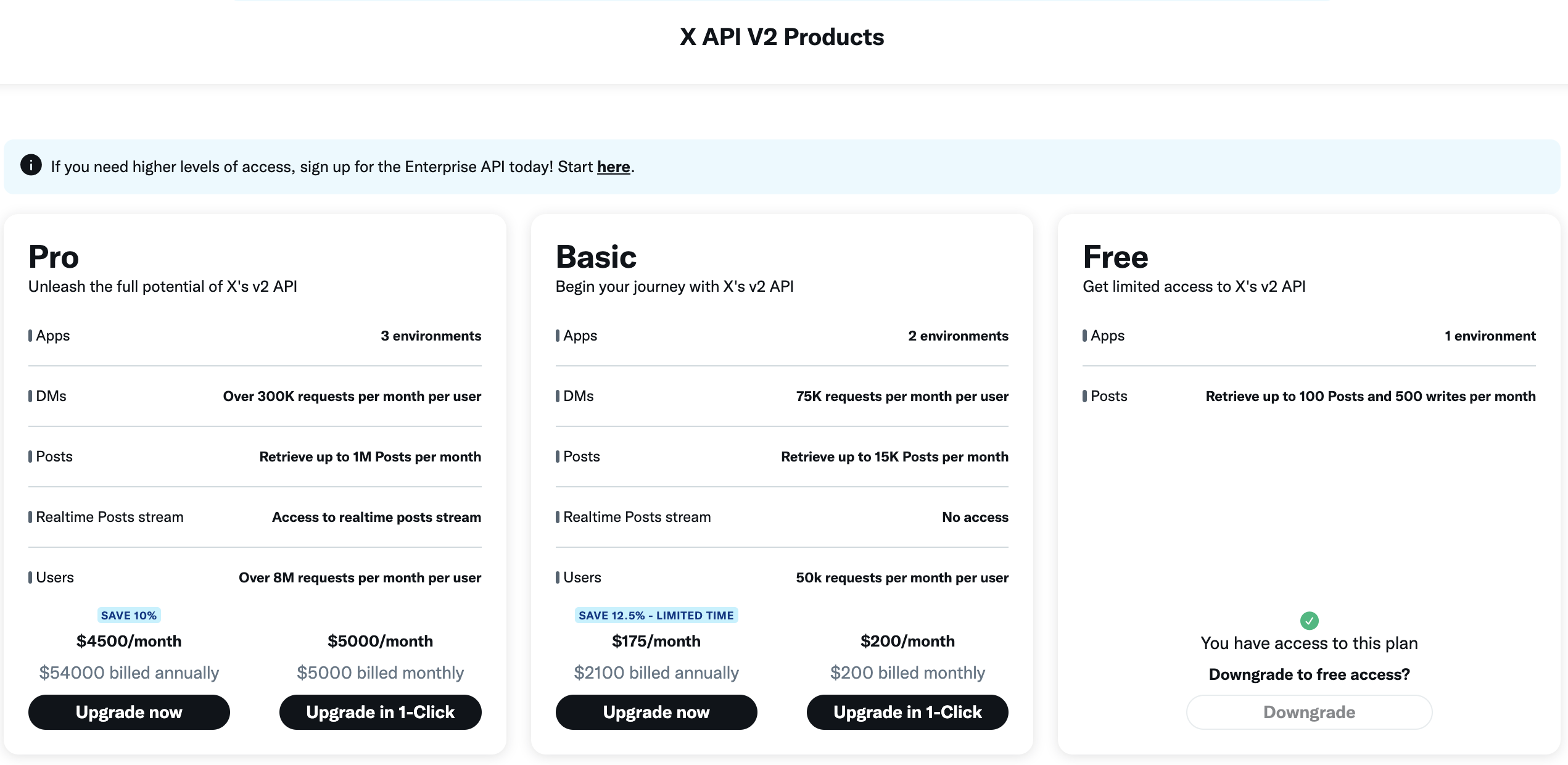Image resolution: width=1568 pixels, height=765 pixels.
Task: Click '$200 billed monthly' text
Action: tap(907, 672)
